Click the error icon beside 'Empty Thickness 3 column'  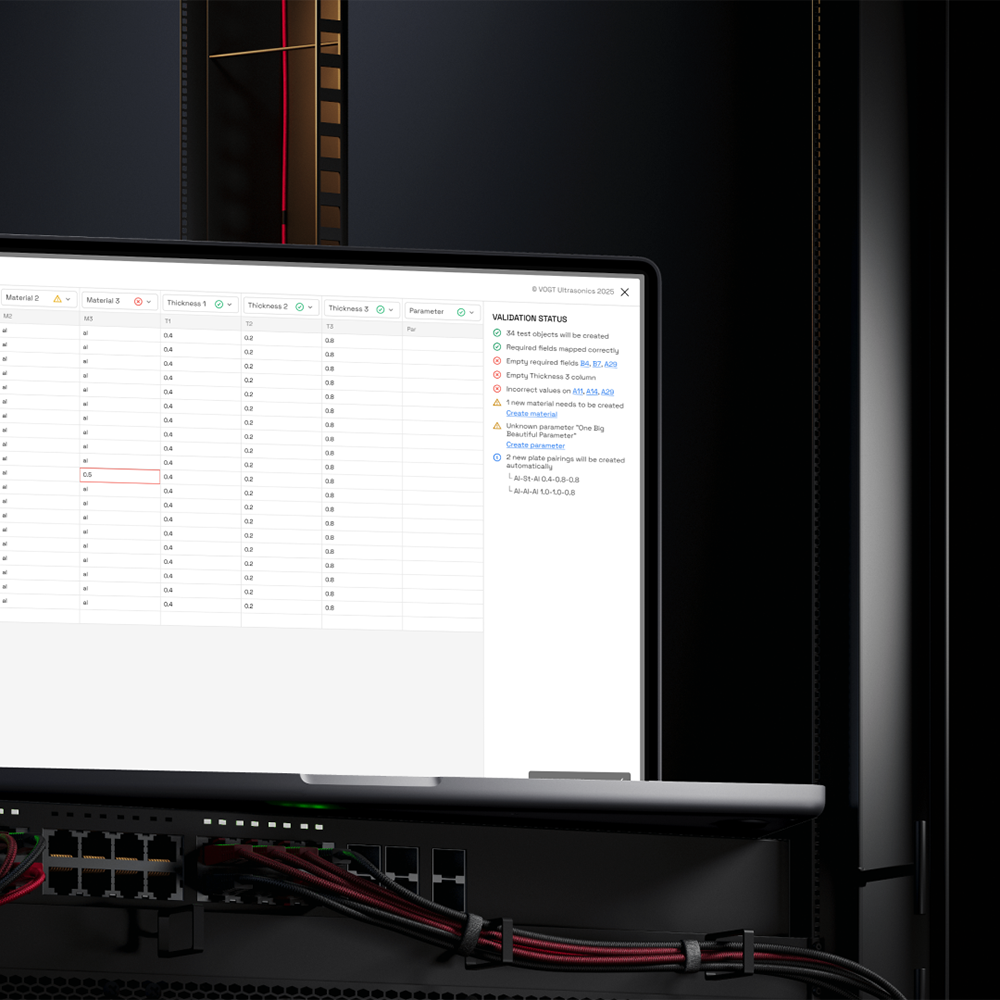pos(497,375)
